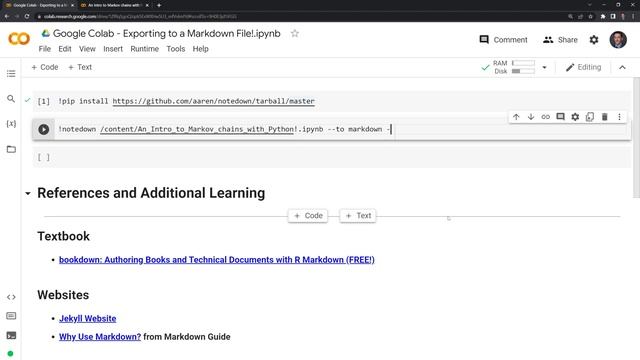640x360 pixels.
Task: Open the find and replace search panel
Action: click(x=11, y=98)
